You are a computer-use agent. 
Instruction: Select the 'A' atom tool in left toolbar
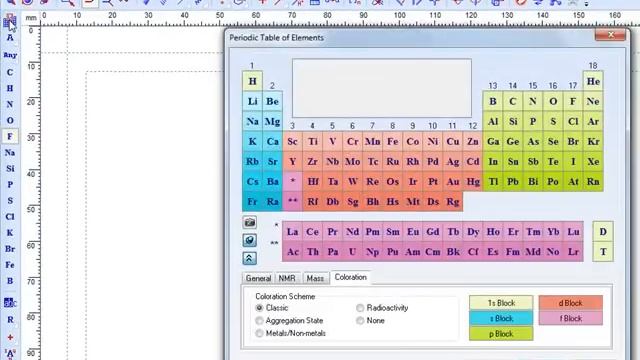10,38
